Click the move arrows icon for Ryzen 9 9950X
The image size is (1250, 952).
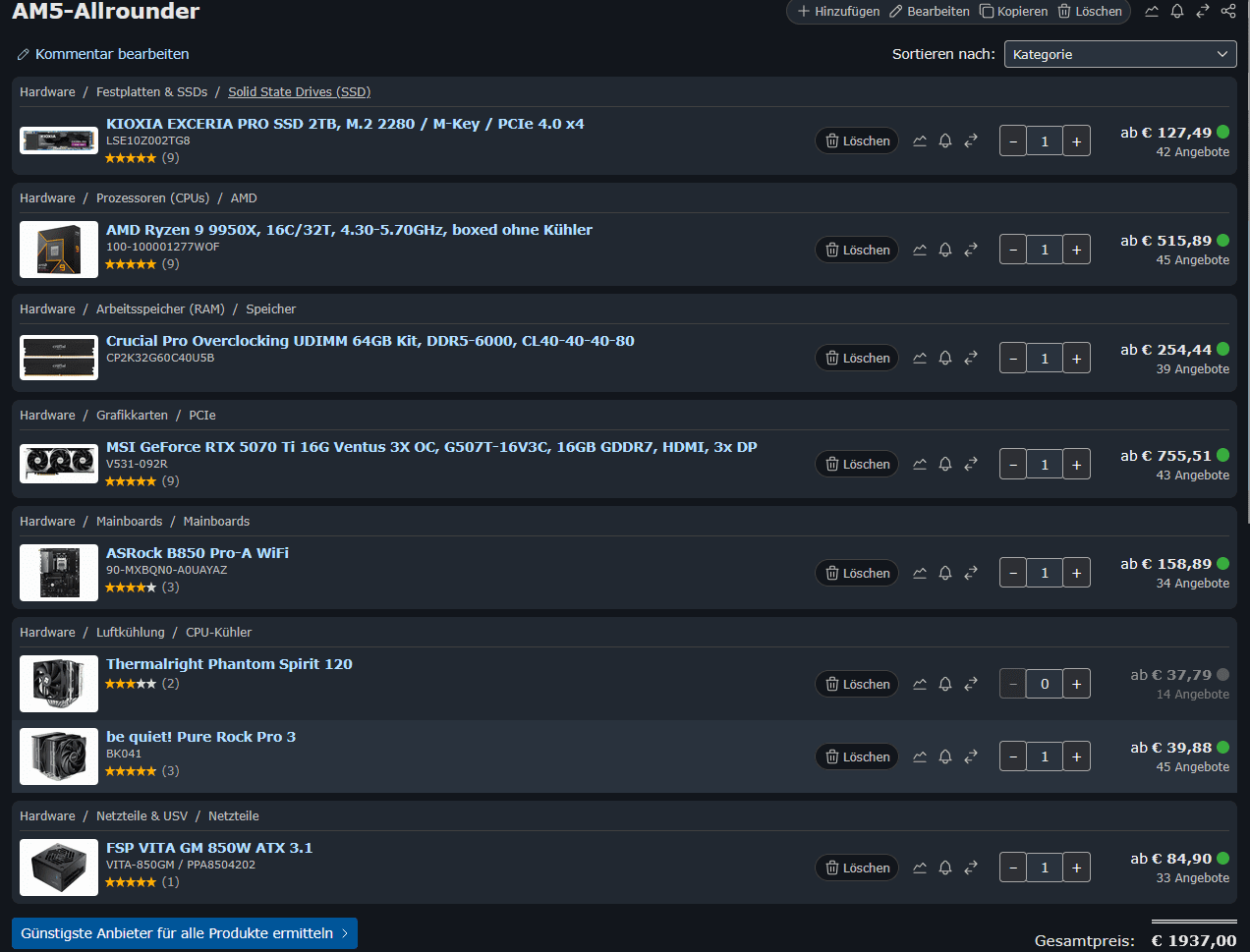(x=971, y=250)
